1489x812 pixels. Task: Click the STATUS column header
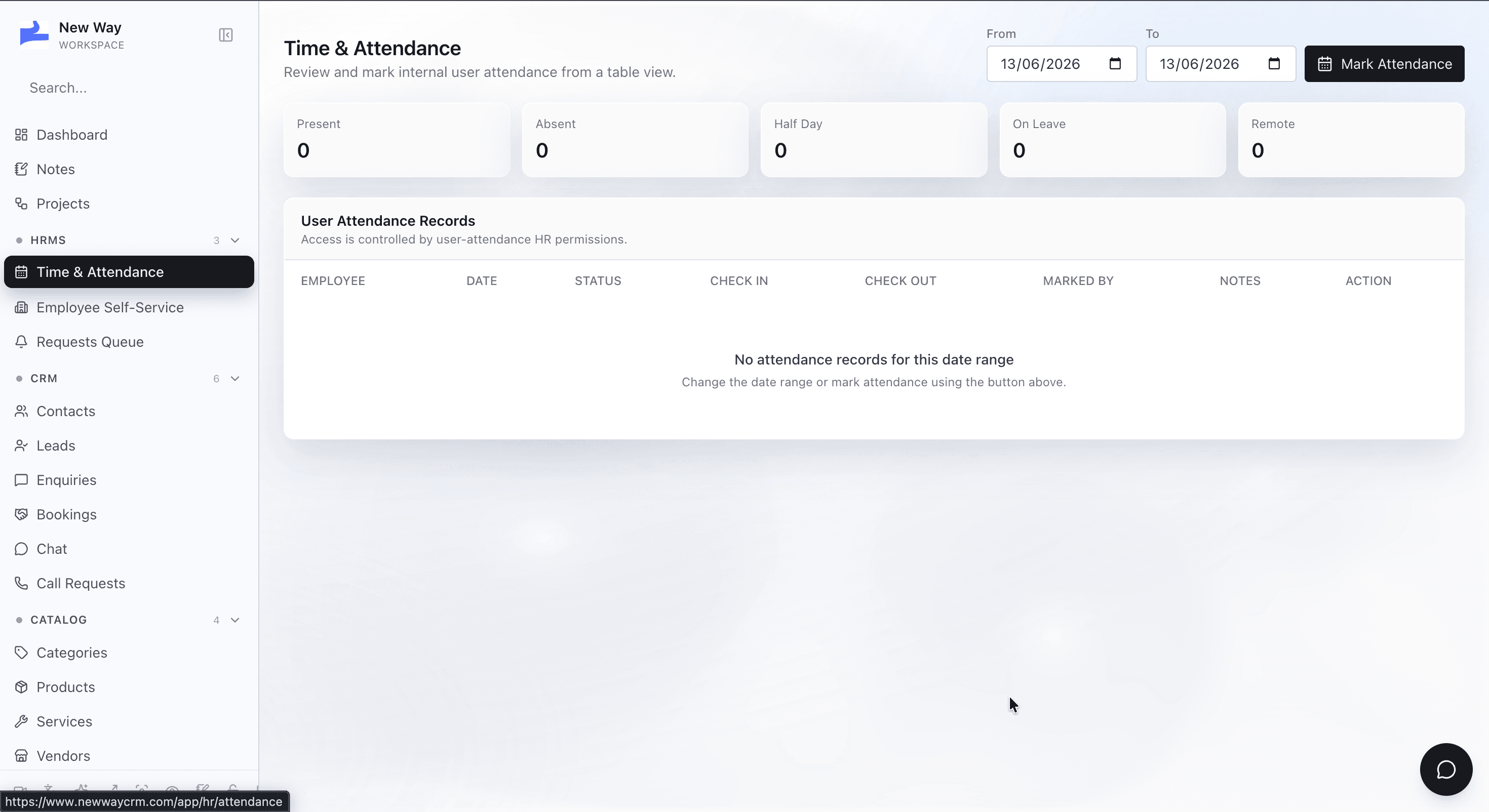tap(598, 281)
